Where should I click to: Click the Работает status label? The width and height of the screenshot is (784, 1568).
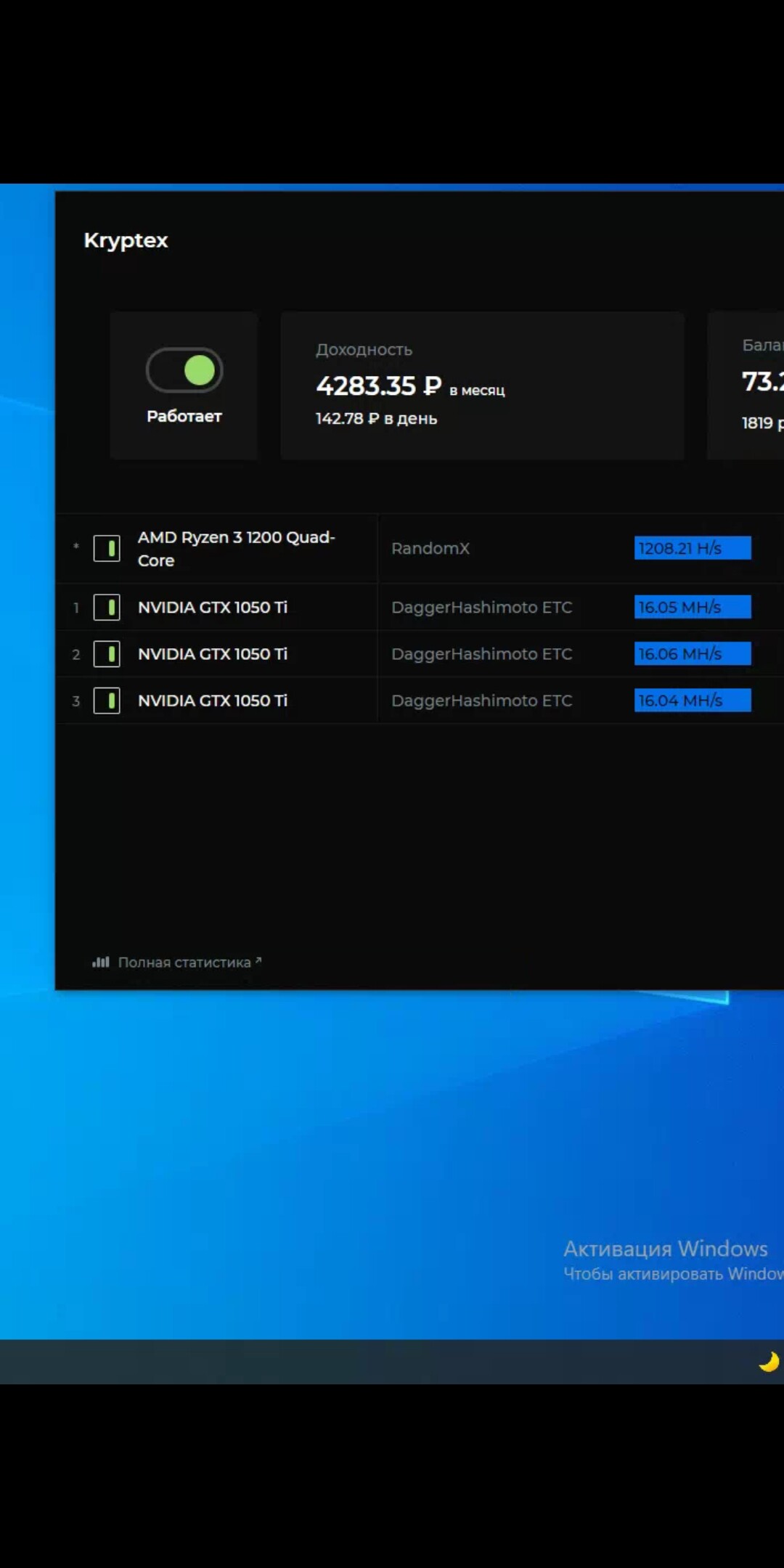[x=184, y=416]
